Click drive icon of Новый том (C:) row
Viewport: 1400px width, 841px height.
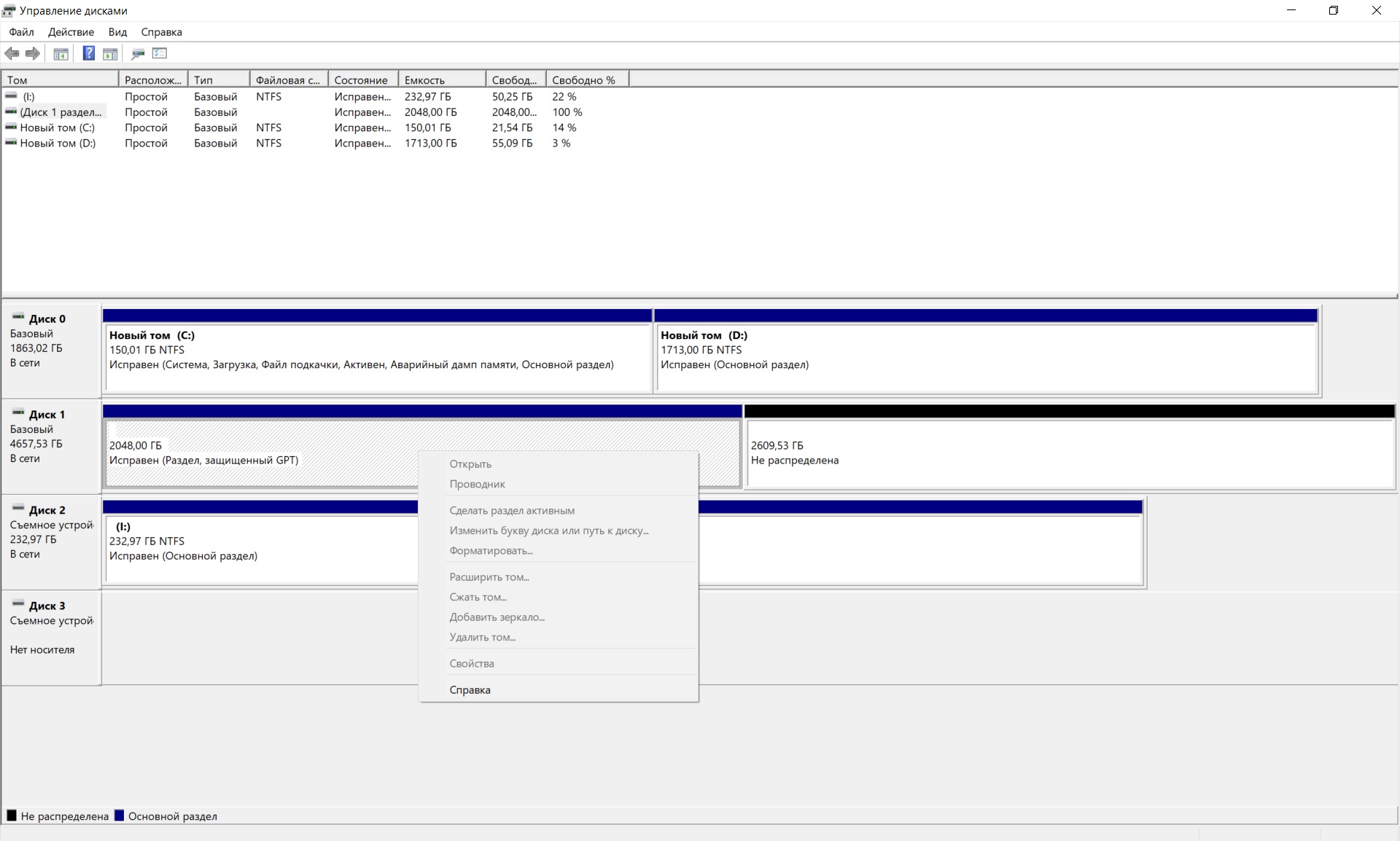(x=11, y=127)
